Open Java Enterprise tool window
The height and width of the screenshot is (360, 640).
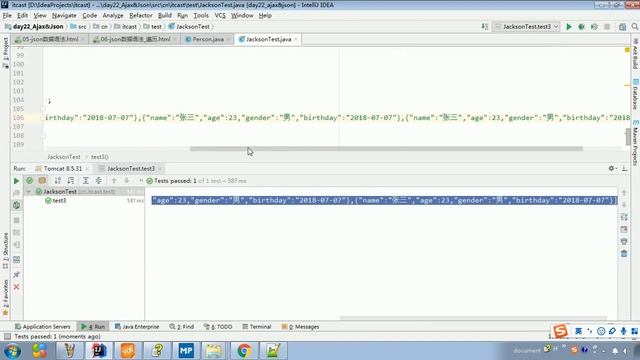pyautogui.click(x=137, y=327)
